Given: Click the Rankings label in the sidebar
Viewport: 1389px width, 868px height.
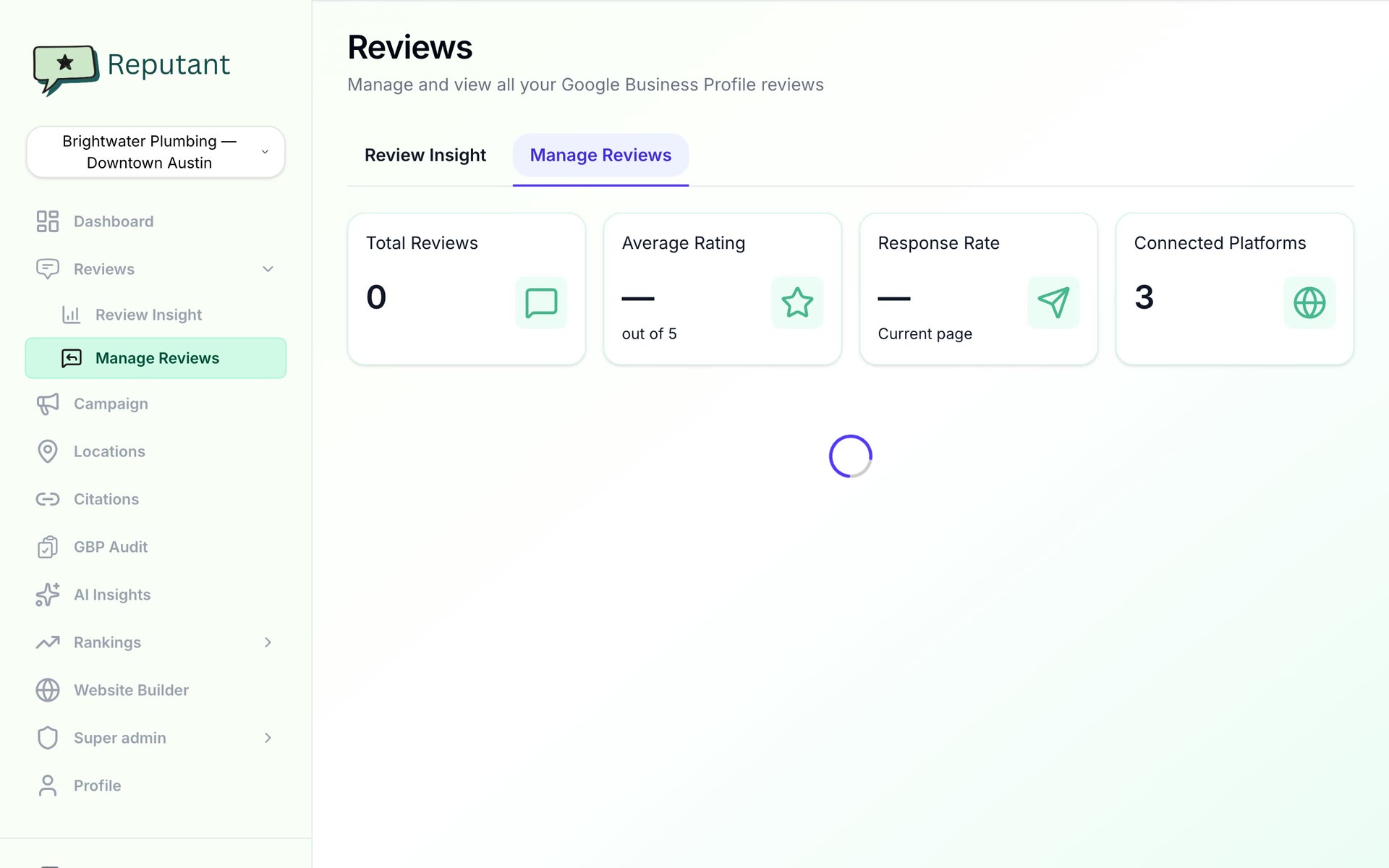Looking at the screenshot, I should click(x=107, y=642).
